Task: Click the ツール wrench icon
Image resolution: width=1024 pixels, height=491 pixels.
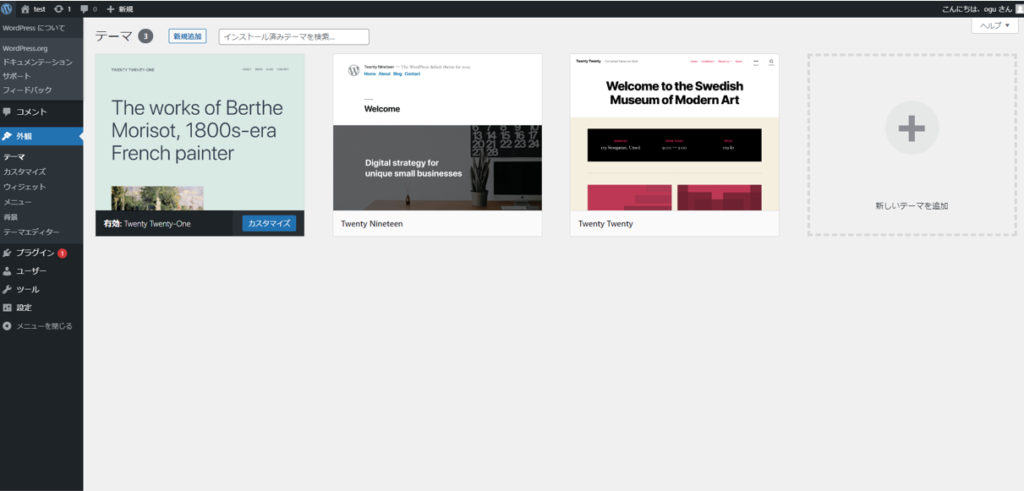Action: 7,289
